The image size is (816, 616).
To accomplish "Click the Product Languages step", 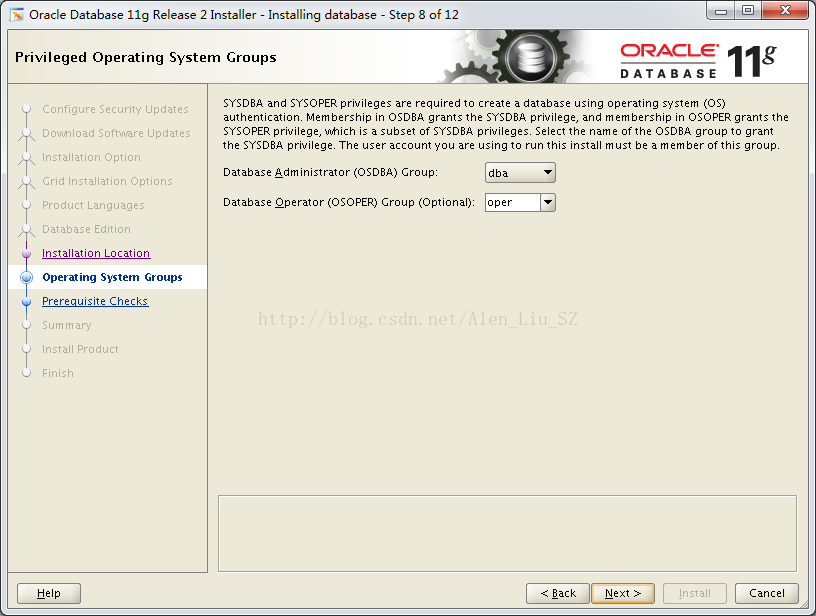I will point(93,205).
